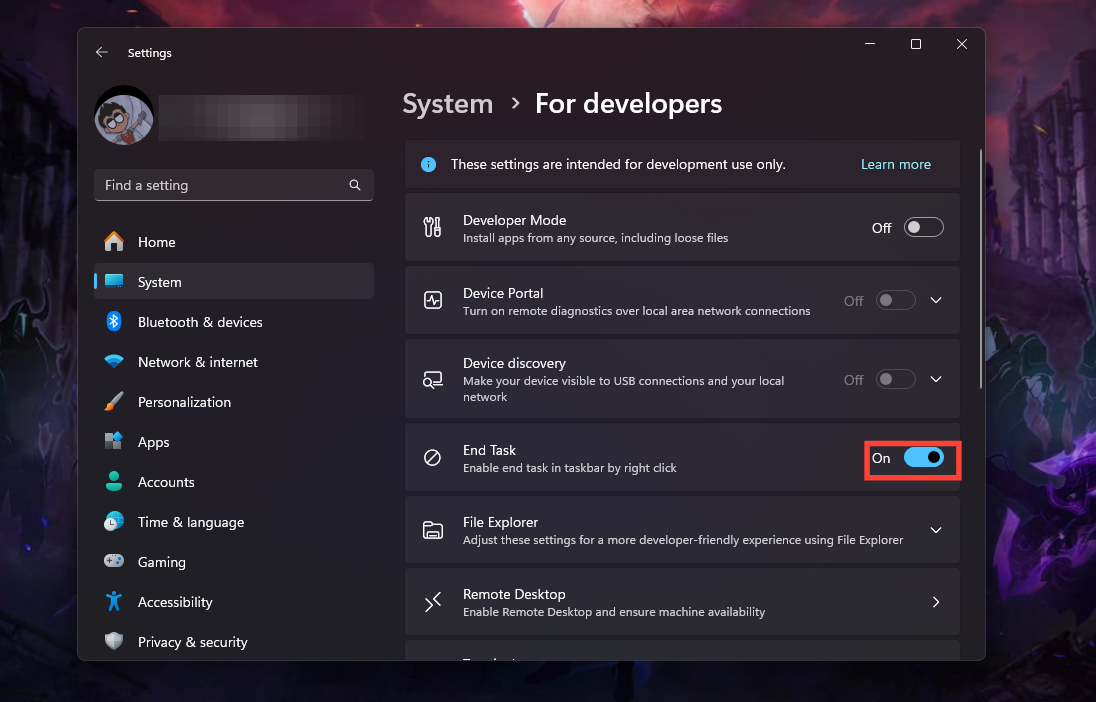
Task: Enable Developer Mode toggle
Action: pos(923,227)
